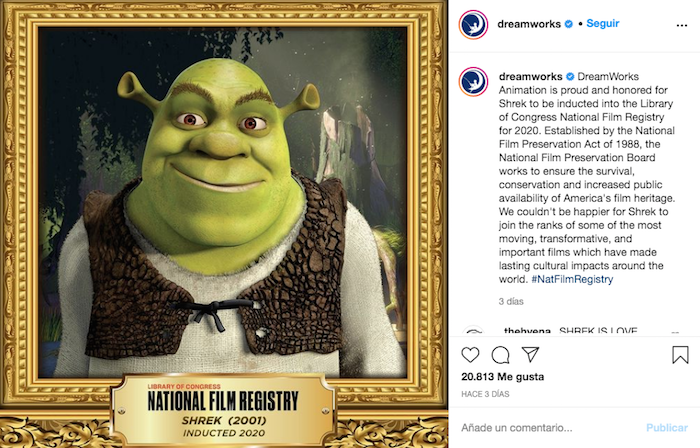
Task: Open dreamworks avatar beside caption
Action: coord(473,82)
